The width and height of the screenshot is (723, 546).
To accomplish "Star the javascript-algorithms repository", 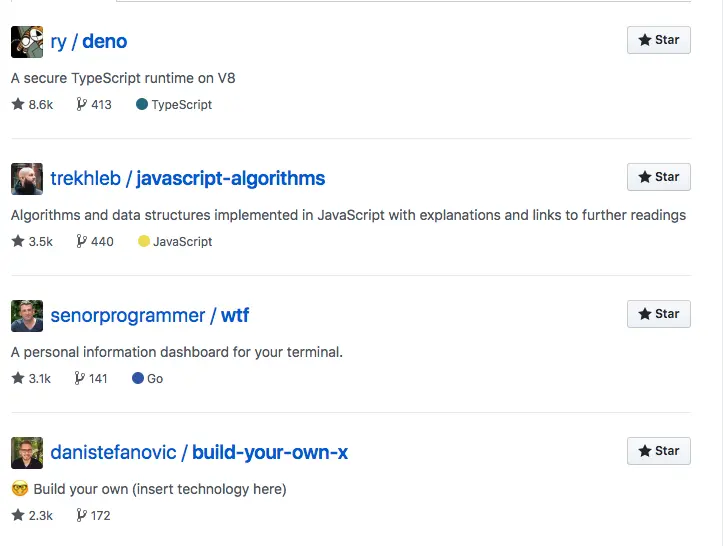I will pos(658,177).
